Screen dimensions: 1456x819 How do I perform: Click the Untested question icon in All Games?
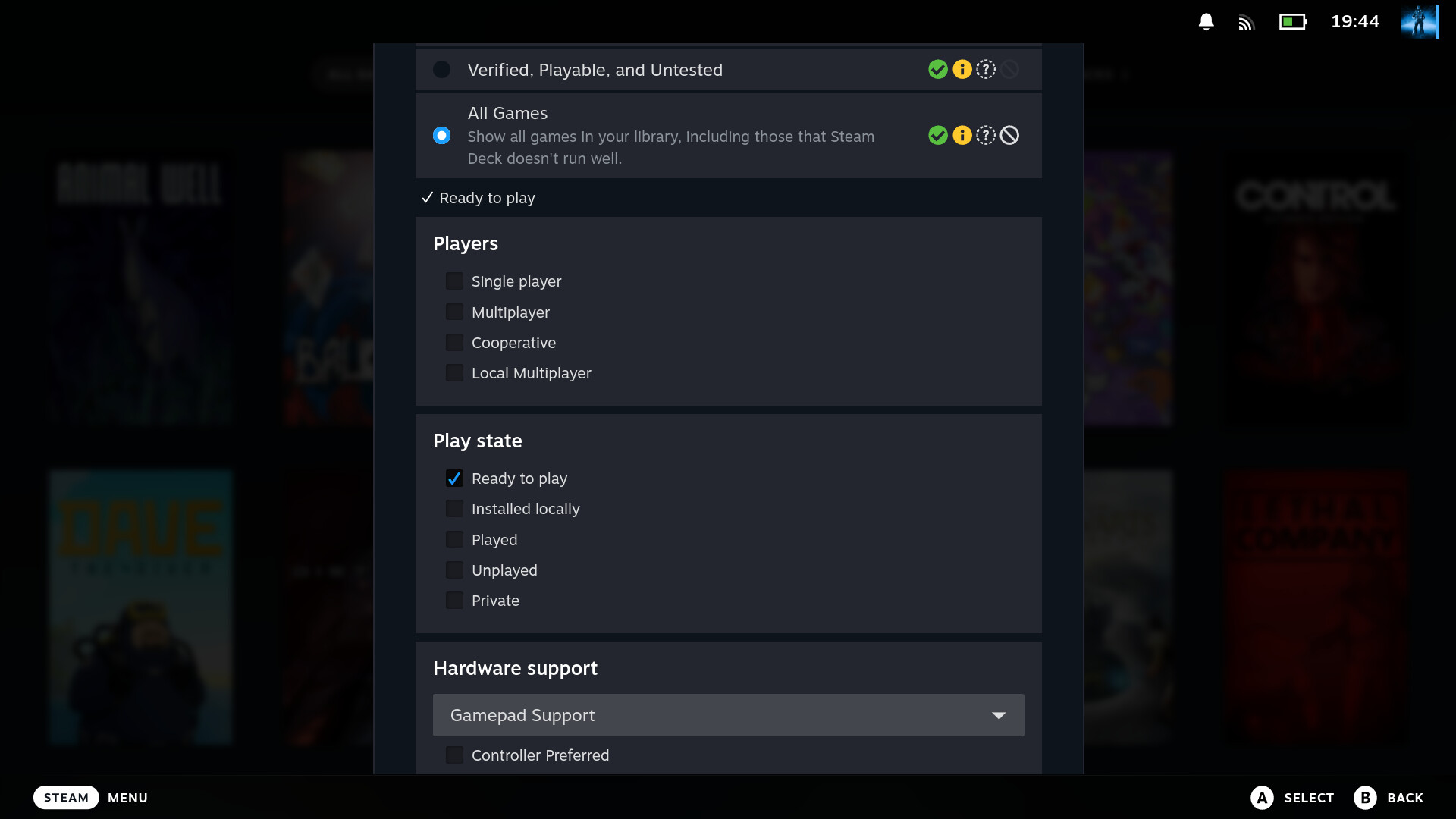point(986,136)
